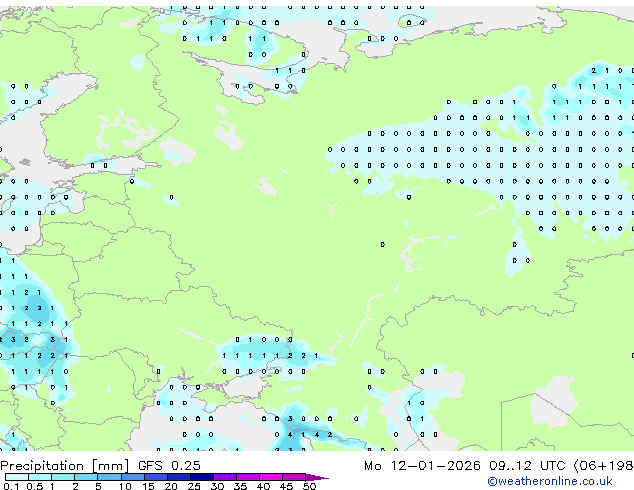Pick the 45–50 mm legend swatch
634x490 pixels.
click(x=294, y=477)
